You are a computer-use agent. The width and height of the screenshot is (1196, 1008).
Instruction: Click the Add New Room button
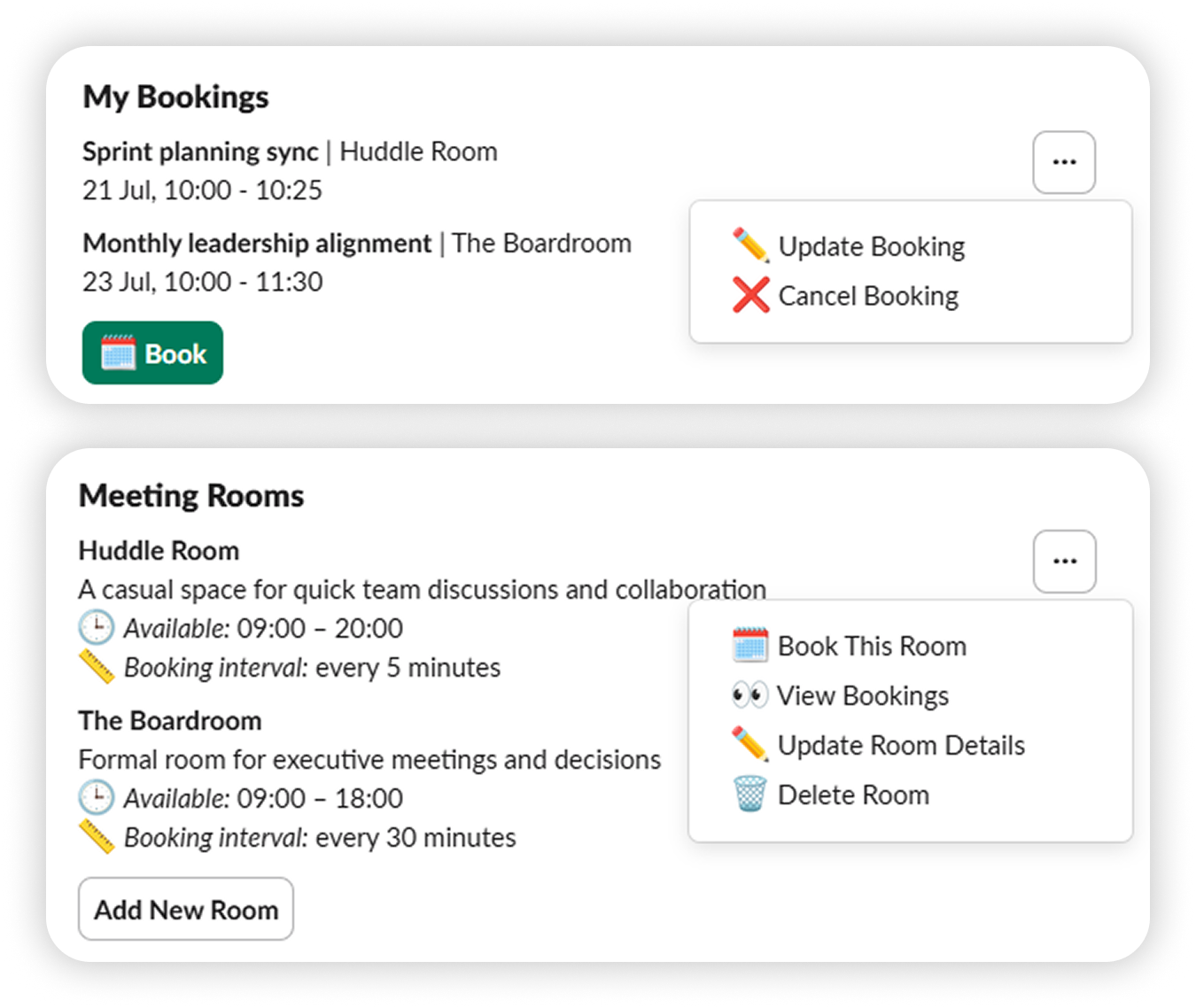[x=186, y=910]
